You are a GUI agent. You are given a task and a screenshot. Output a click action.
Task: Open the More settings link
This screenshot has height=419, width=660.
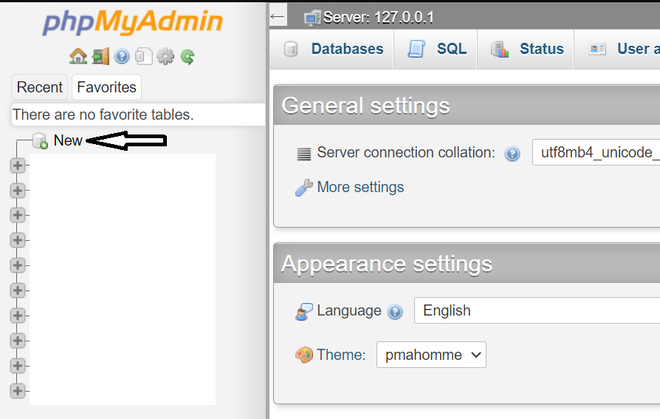pos(360,187)
